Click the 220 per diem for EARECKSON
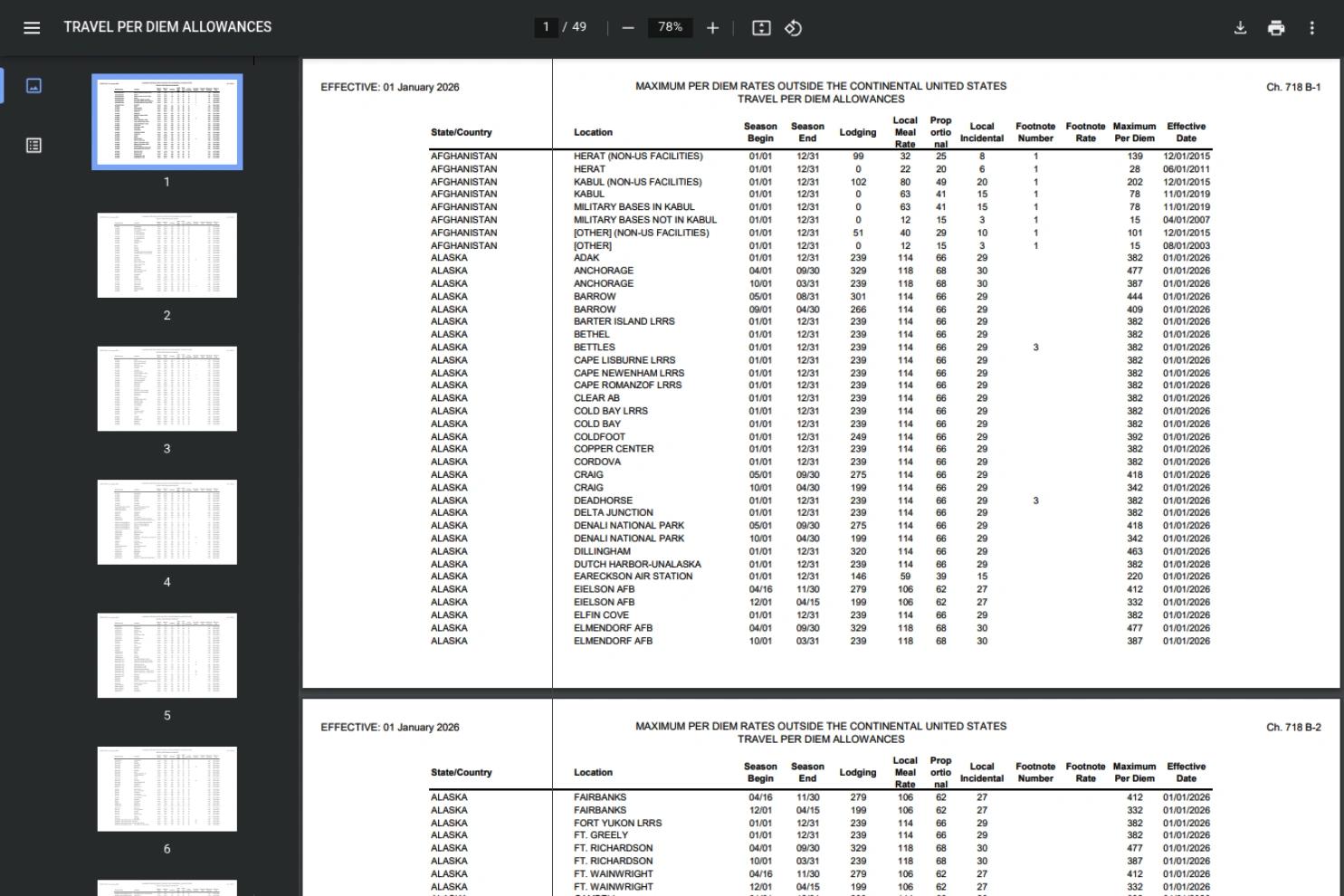Screen dimensions: 1344x896 point(1135,577)
